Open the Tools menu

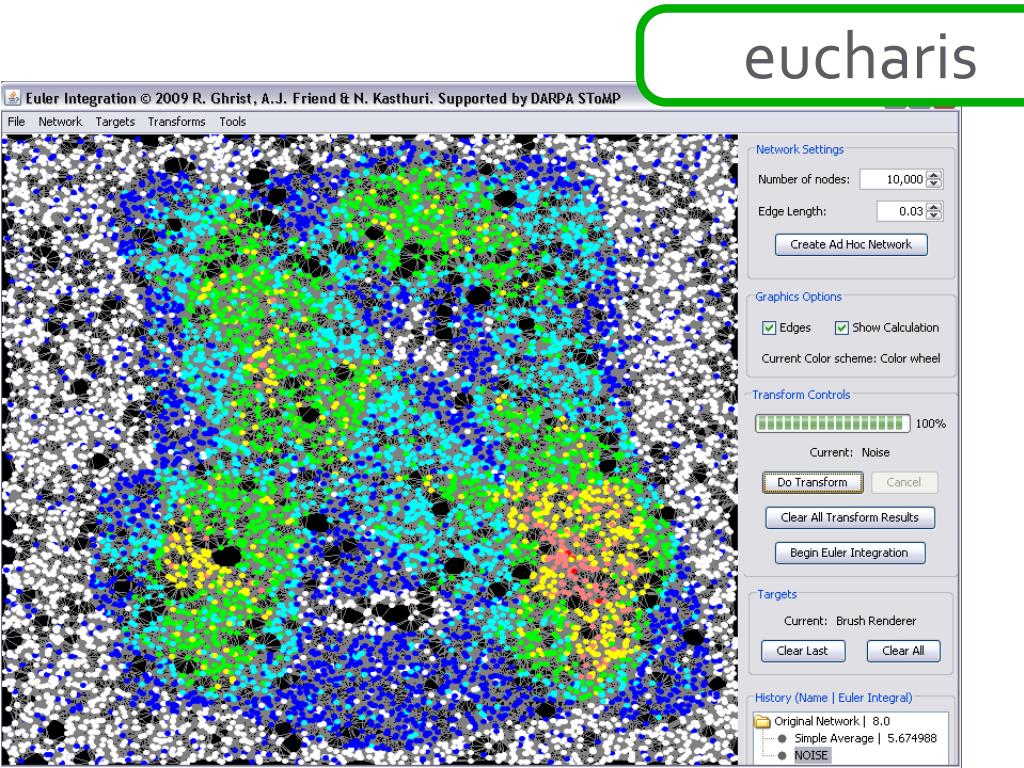[232, 121]
